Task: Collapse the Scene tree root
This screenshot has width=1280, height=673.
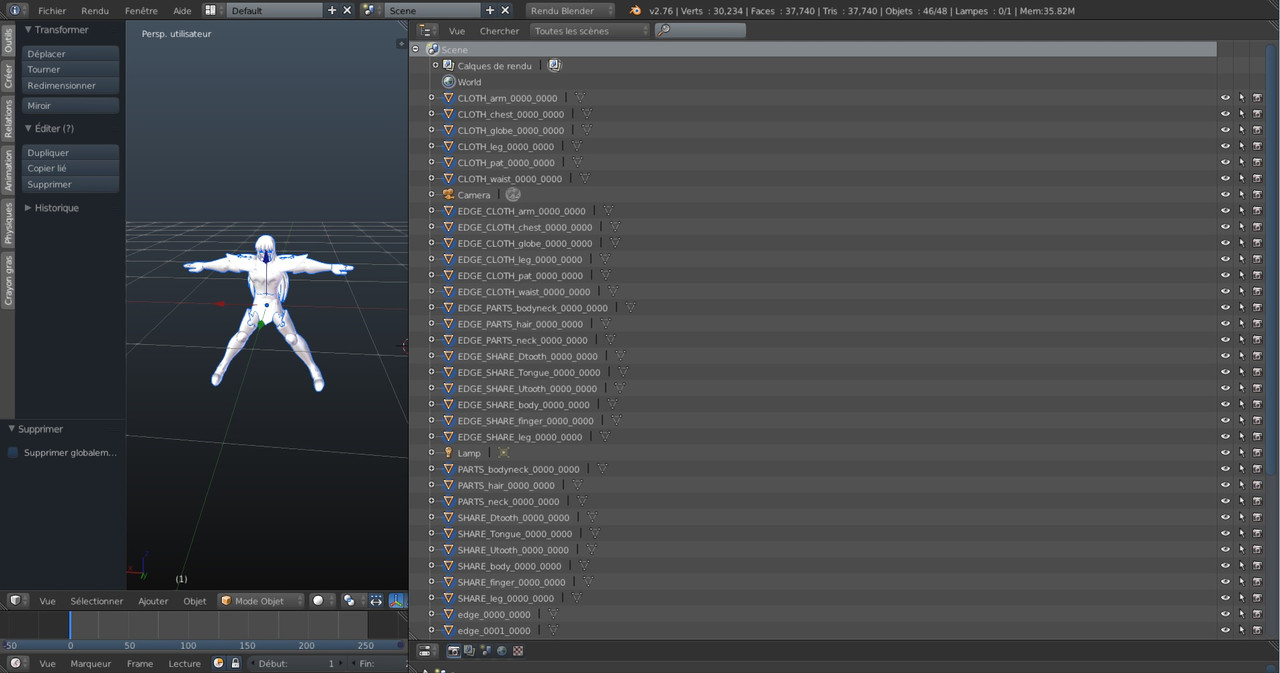Action: click(416, 49)
